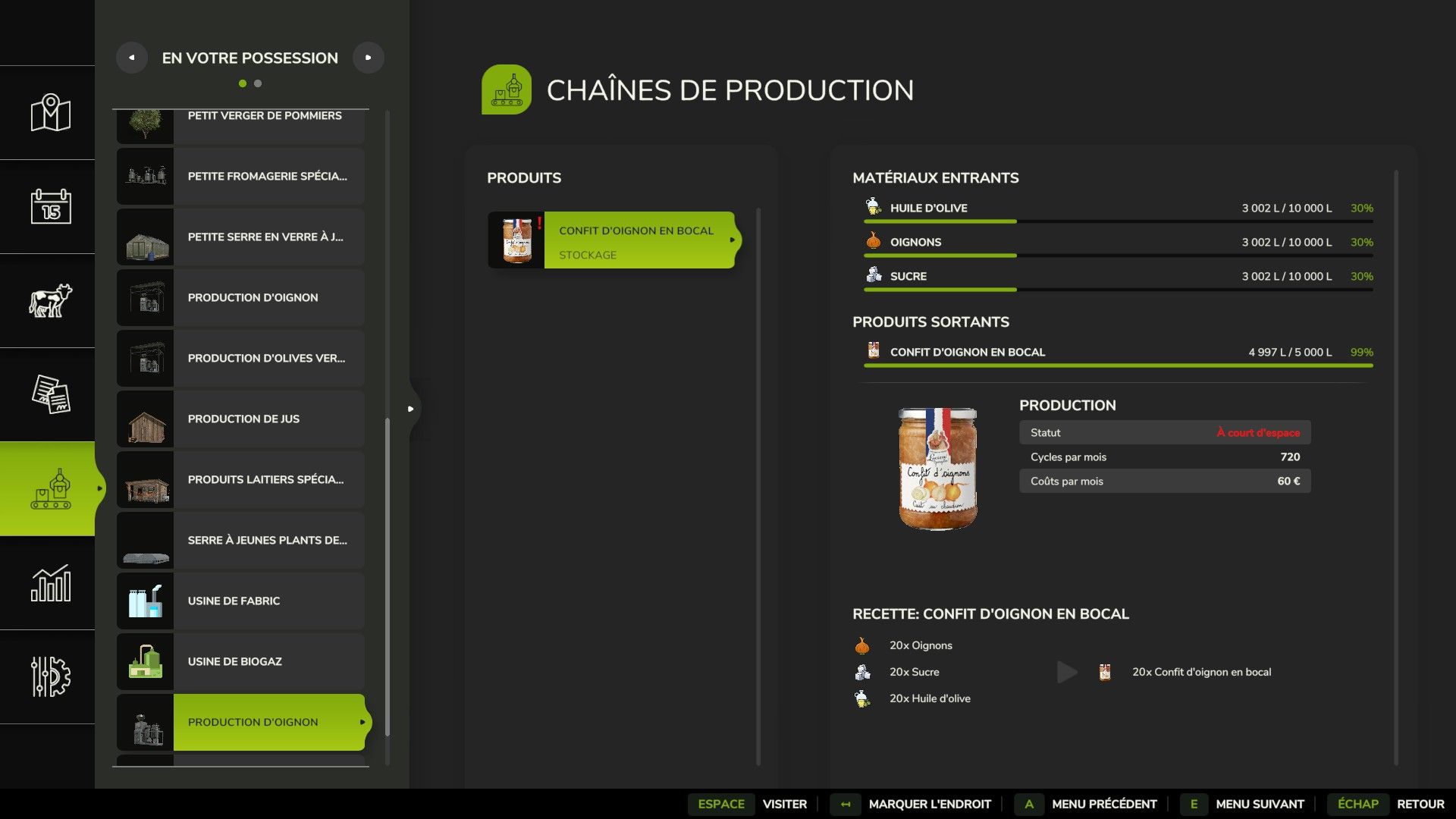Click ÉCHAP Retour button
This screenshot has height=819, width=1456.
click(x=1385, y=804)
